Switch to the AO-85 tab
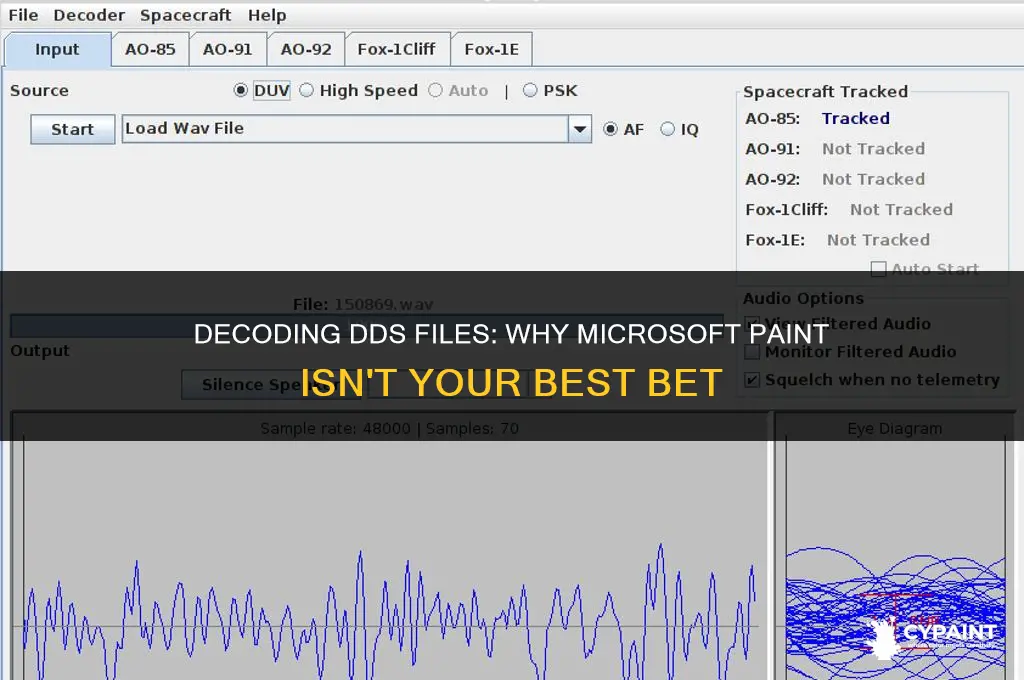Screen dimensions: 1024x680 pos(150,50)
